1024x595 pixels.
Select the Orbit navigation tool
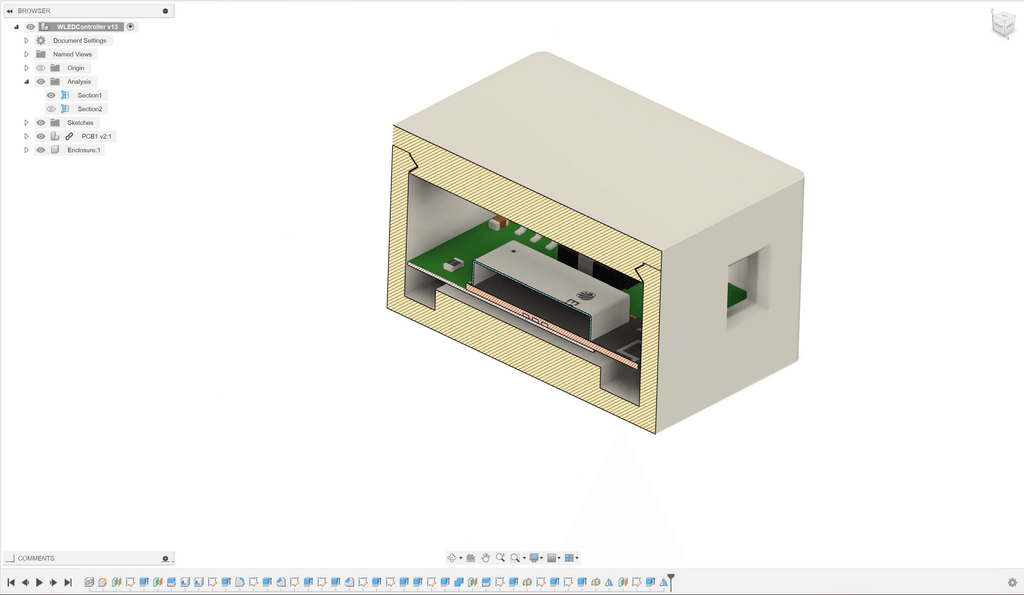[452, 558]
